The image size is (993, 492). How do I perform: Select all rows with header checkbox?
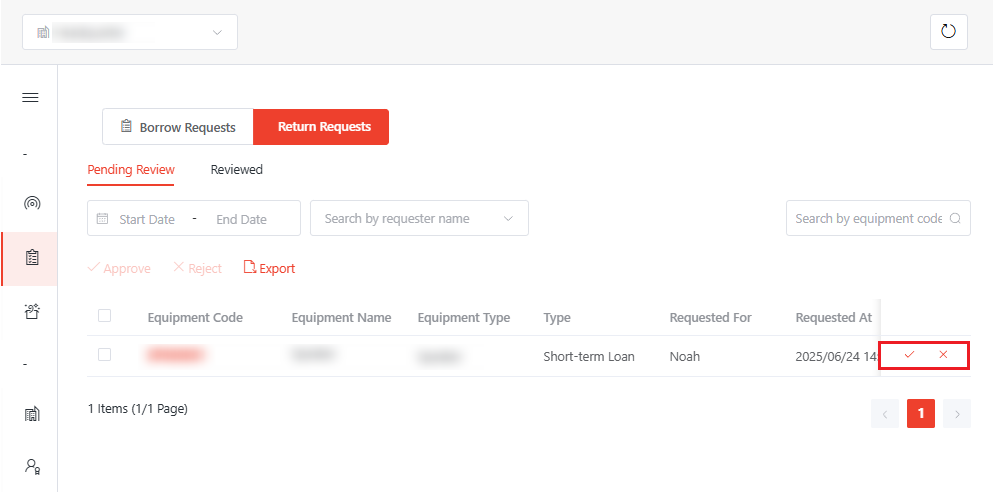click(104, 315)
